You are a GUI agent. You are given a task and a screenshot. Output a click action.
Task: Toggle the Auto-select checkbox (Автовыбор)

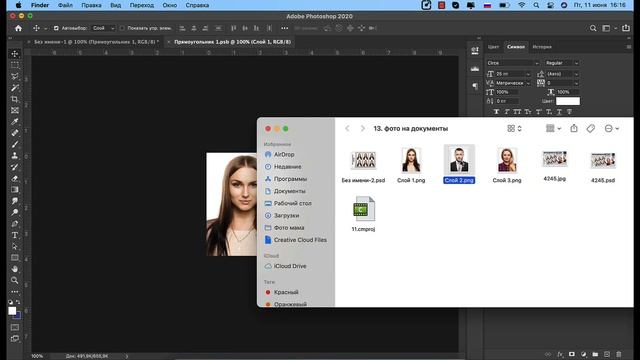[x=56, y=28]
